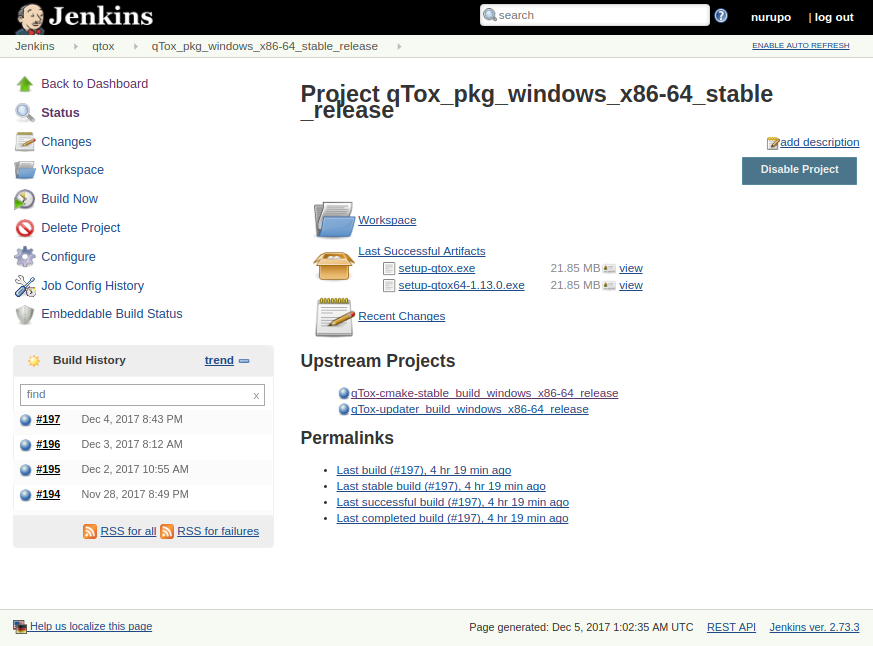
Task: Open the Changes sidebar link
Action: pyautogui.click(x=66, y=142)
